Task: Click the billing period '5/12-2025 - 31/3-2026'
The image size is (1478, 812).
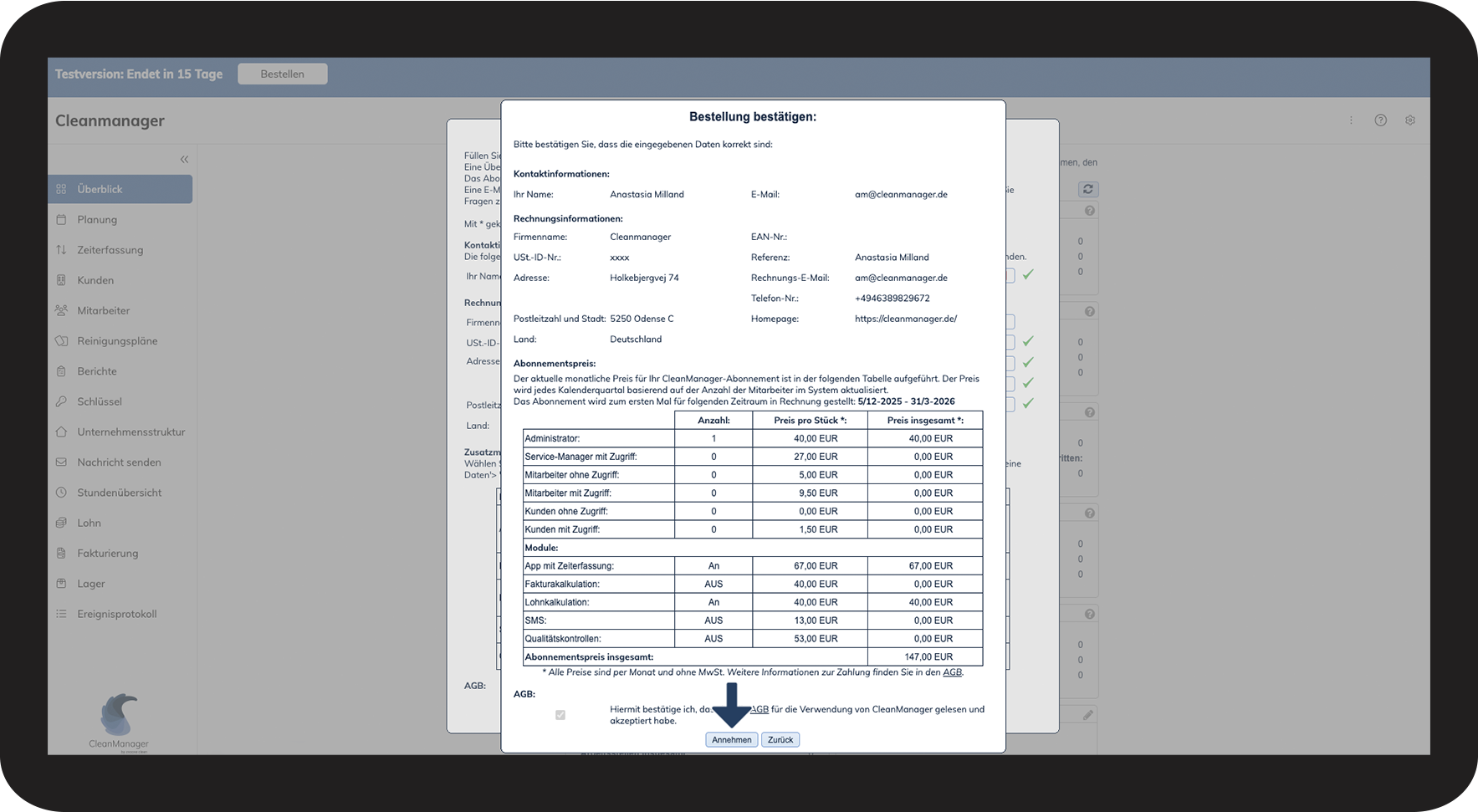Action: click(x=906, y=401)
